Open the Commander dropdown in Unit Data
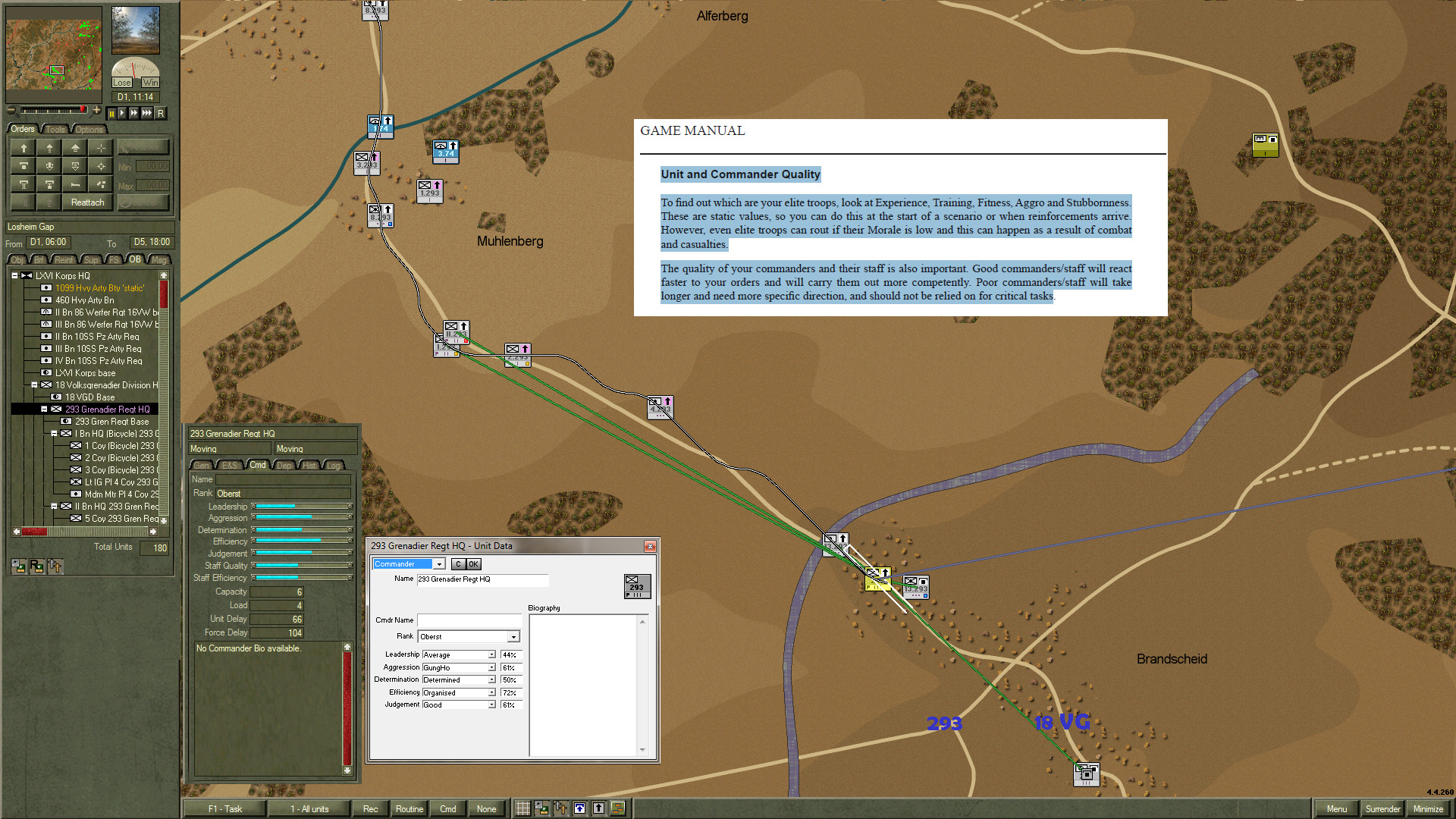The width and height of the screenshot is (1456, 819). tap(438, 564)
